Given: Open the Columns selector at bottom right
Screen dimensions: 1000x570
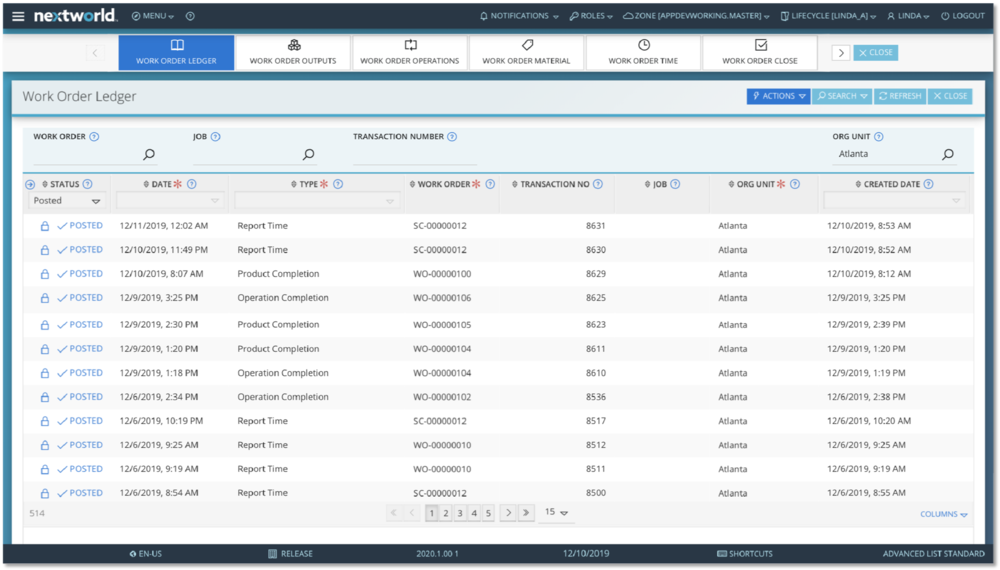Looking at the screenshot, I should (943, 514).
